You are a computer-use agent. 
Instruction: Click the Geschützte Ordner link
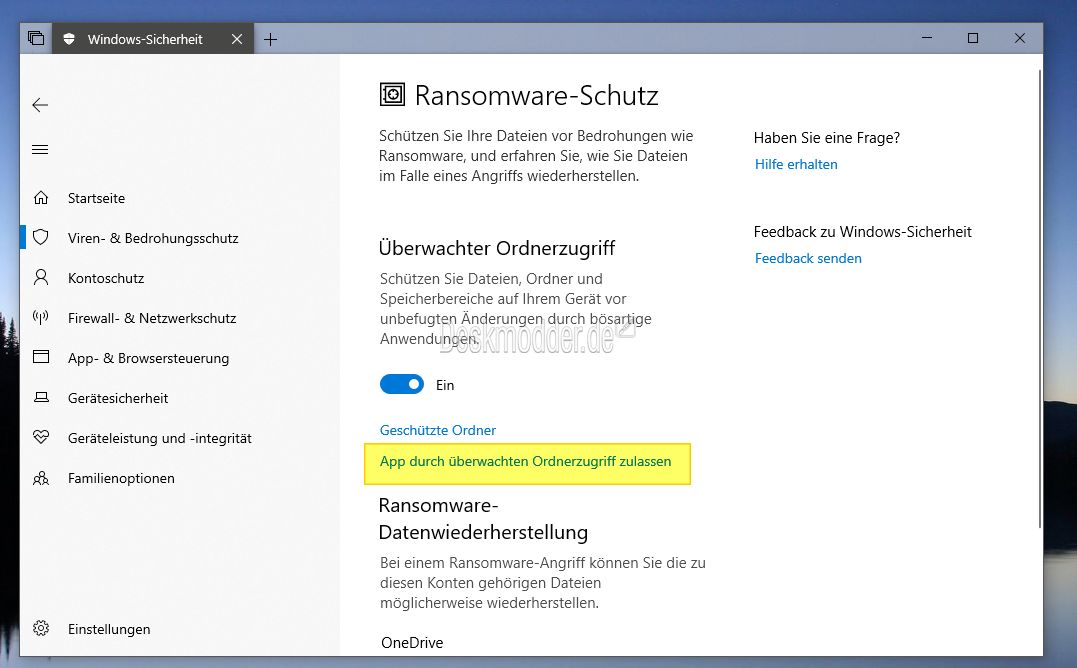click(438, 430)
